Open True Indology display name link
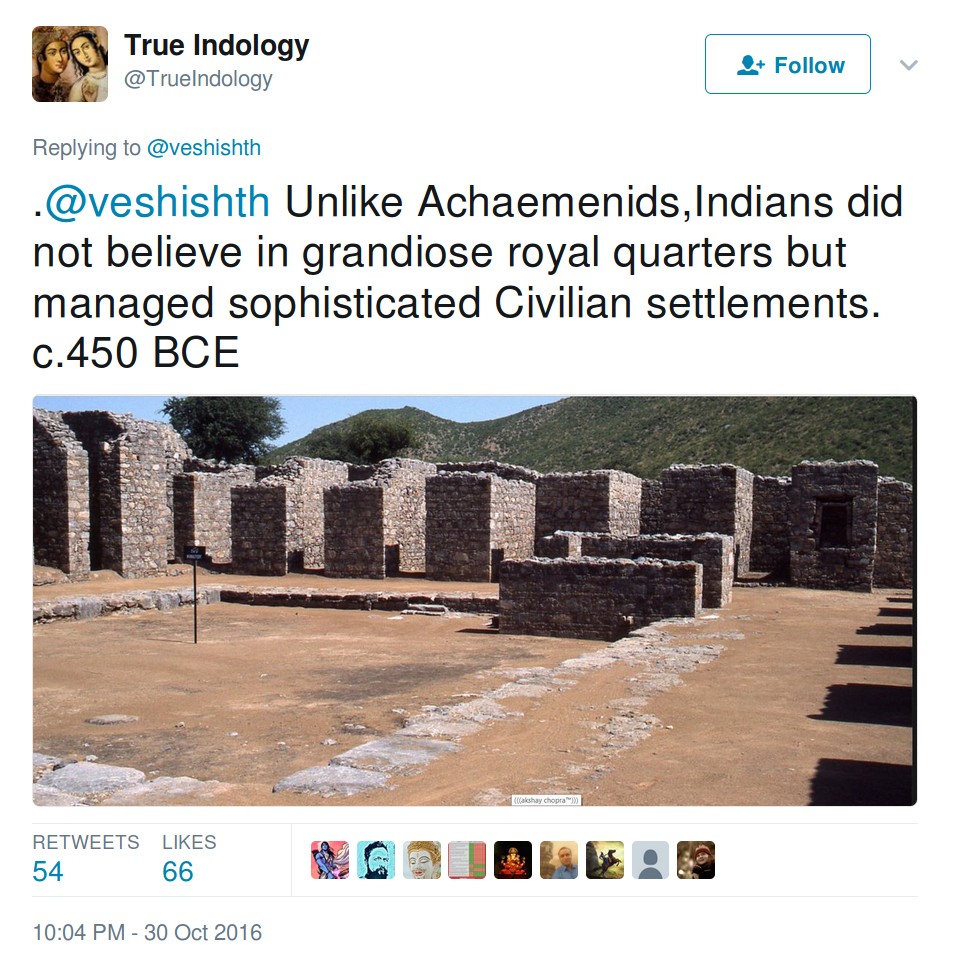Screen dimensions: 956x961 [216, 45]
